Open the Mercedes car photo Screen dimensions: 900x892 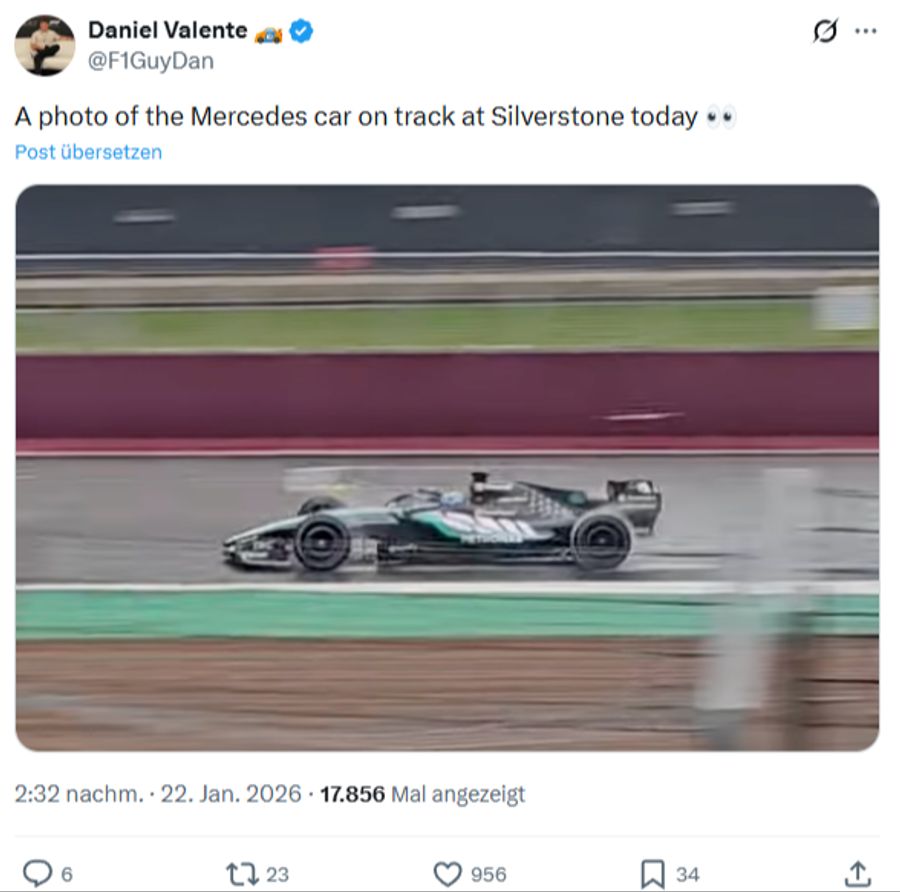pos(448,470)
